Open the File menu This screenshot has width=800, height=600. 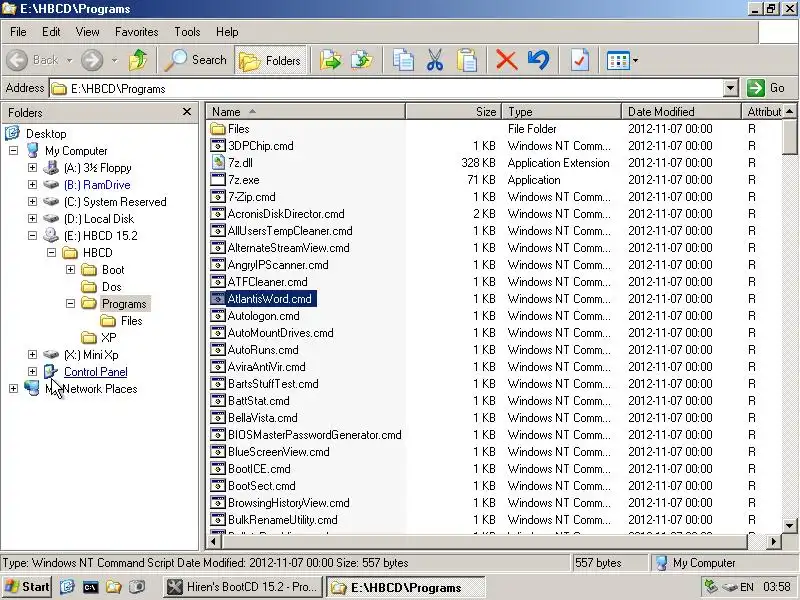pos(18,32)
